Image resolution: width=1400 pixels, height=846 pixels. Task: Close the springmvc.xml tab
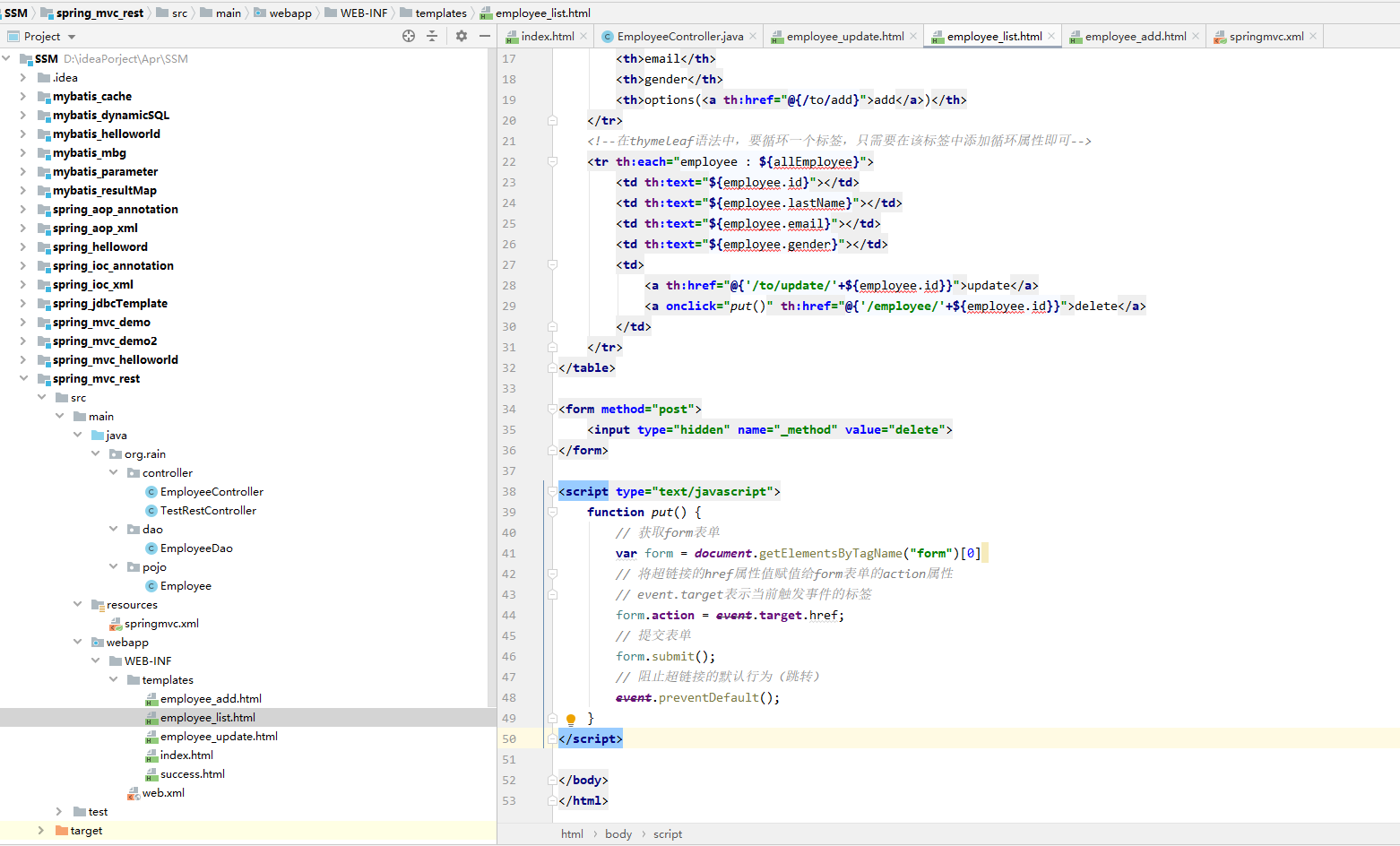coord(1313,36)
